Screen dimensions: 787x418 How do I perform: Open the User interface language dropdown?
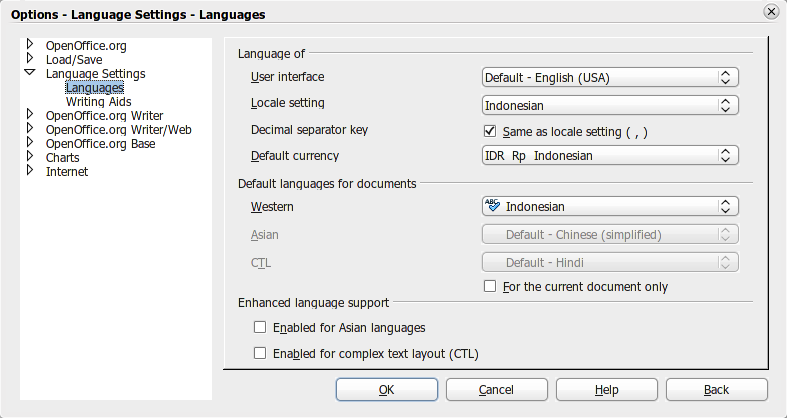[609, 78]
